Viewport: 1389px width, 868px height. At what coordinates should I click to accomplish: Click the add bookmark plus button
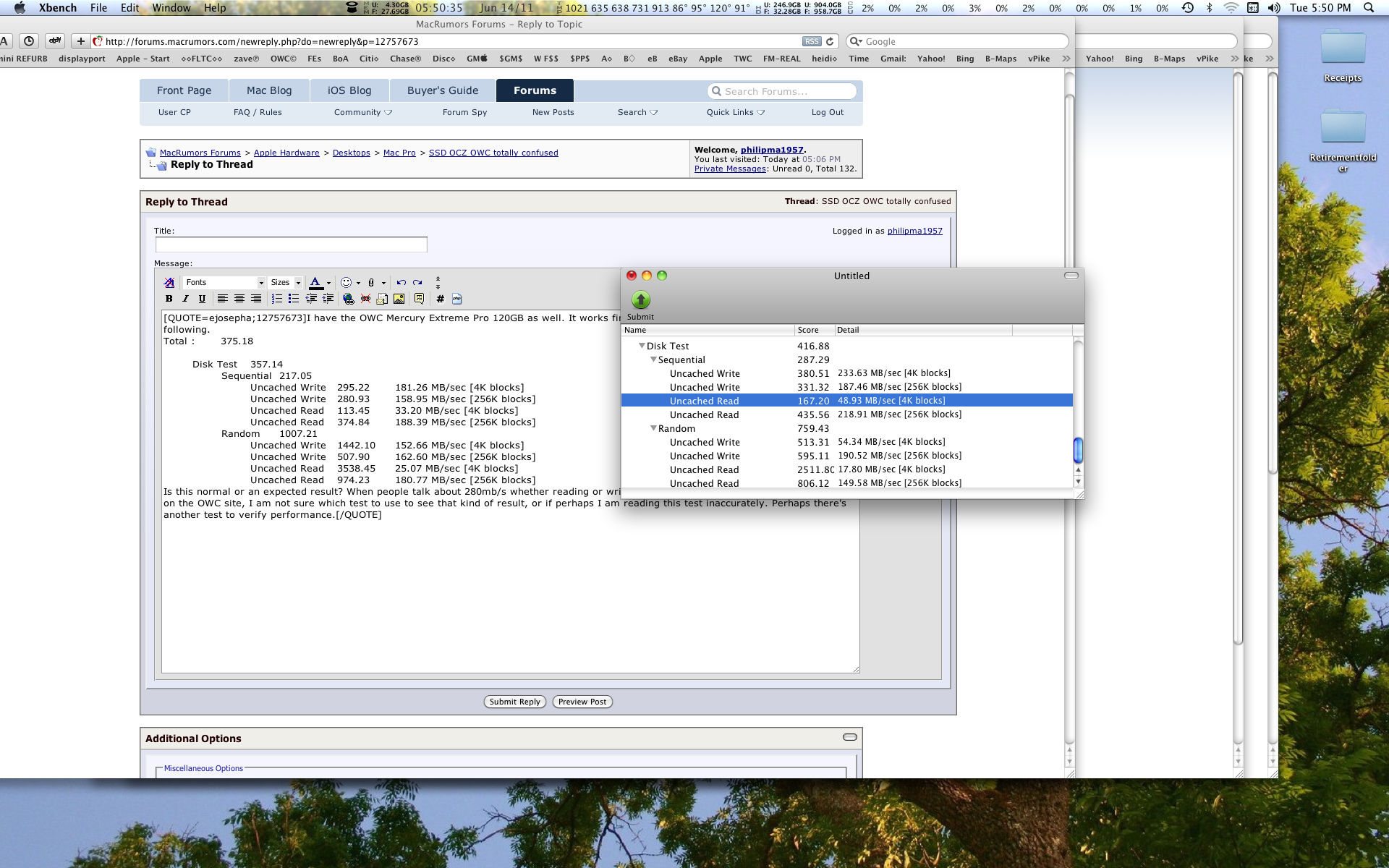pyautogui.click(x=80, y=41)
